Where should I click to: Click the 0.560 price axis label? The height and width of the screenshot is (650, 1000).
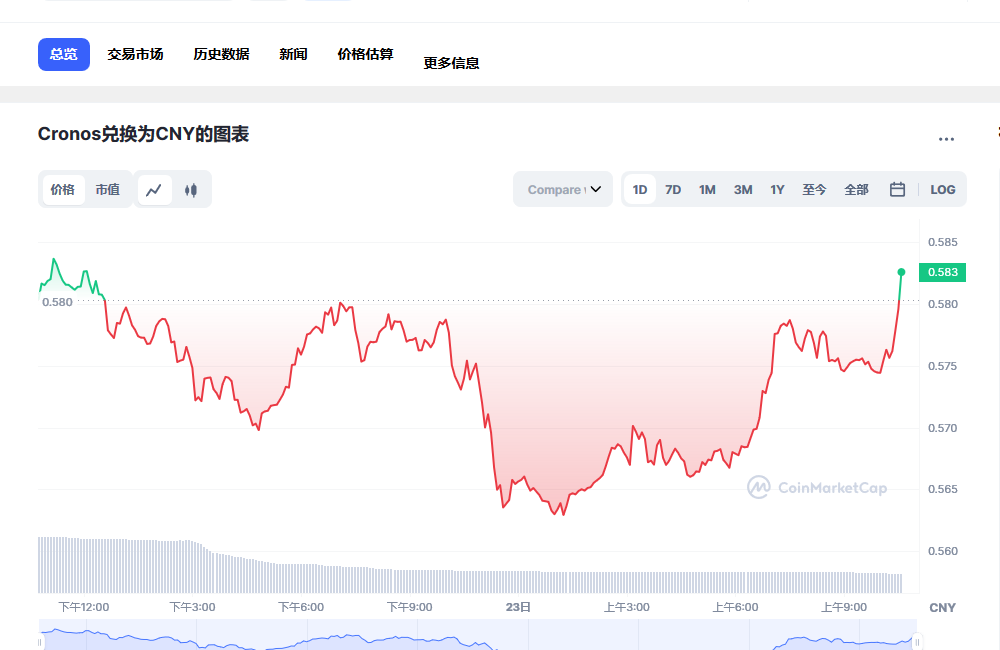[943, 551]
